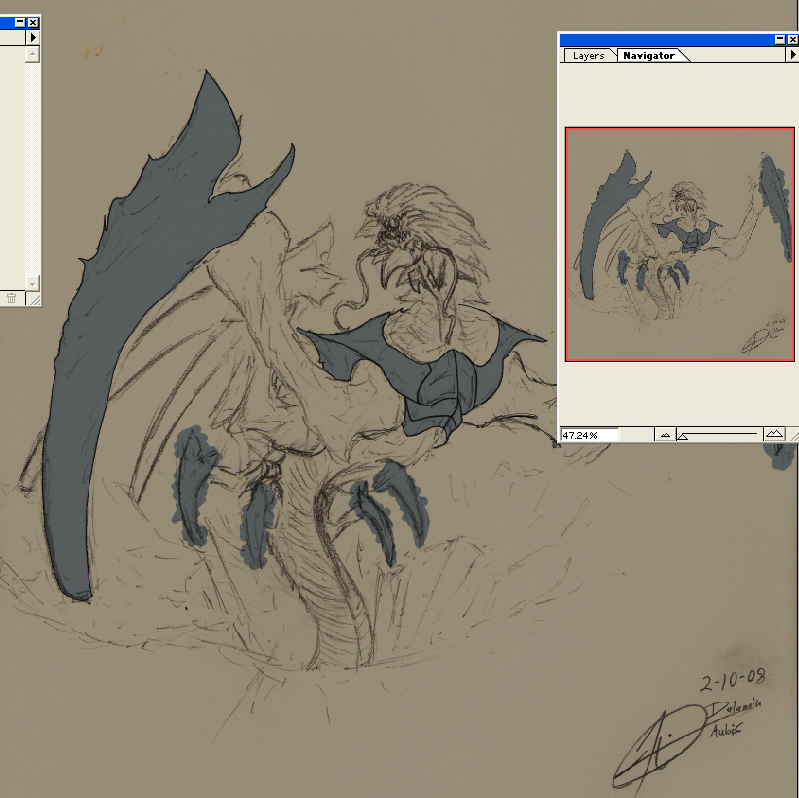Select the Navigator tab

click(648, 56)
